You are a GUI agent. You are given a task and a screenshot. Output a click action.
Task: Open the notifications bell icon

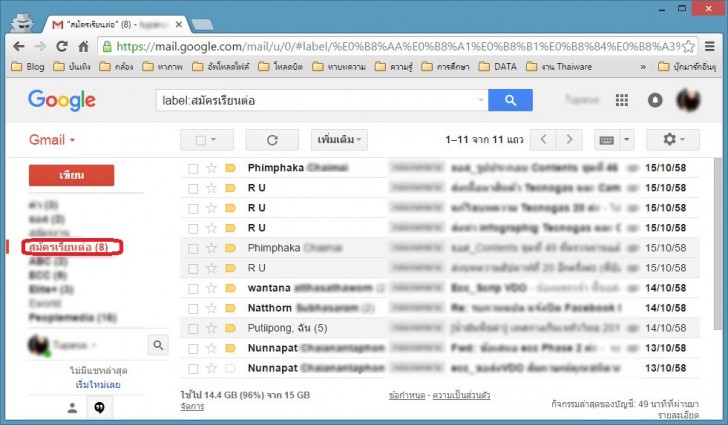point(655,100)
